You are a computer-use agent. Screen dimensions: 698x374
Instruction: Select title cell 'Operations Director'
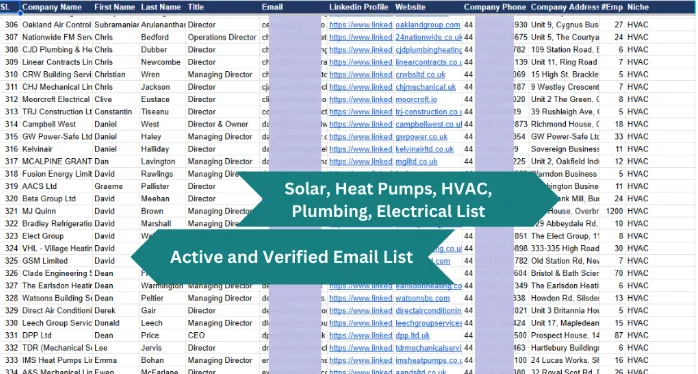point(222,37)
